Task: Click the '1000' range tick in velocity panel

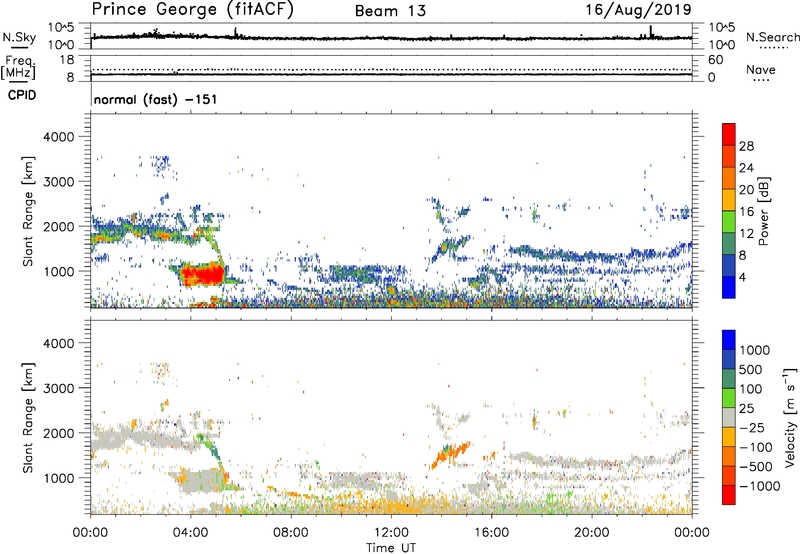Action: pyautogui.click(x=58, y=478)
